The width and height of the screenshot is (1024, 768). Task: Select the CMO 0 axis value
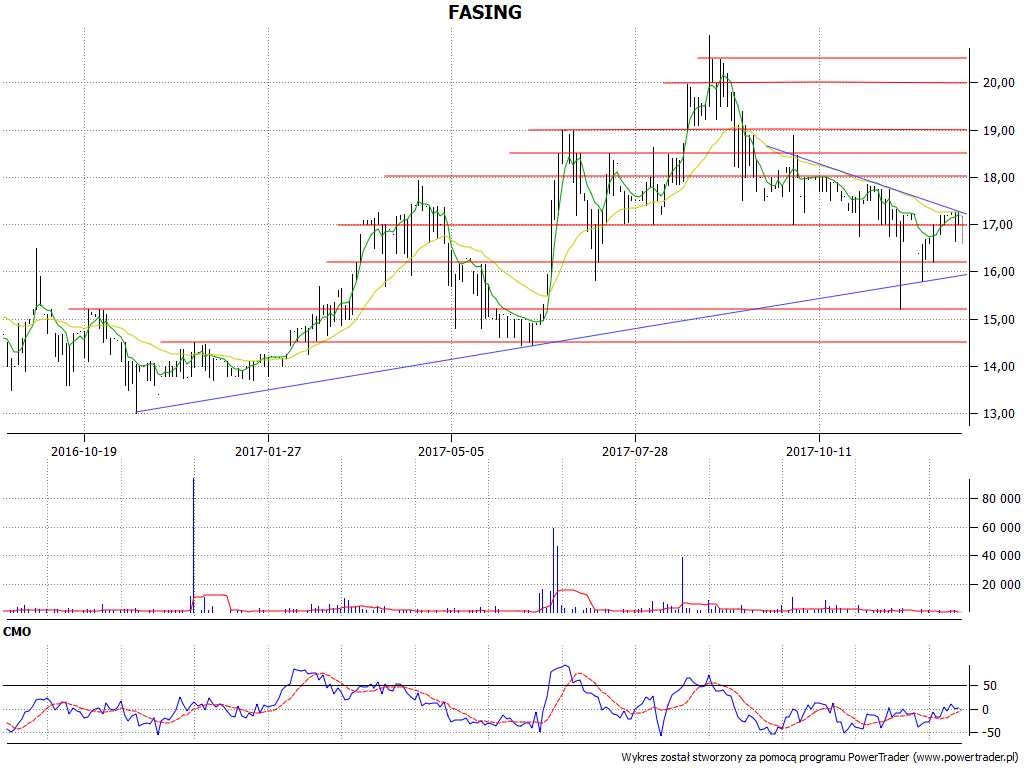[986, 709]
